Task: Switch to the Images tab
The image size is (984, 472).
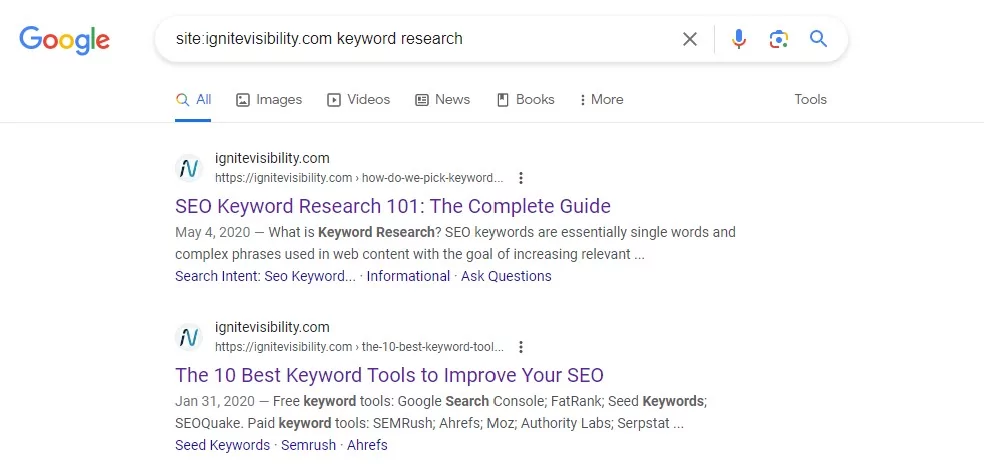Action: 269,99
